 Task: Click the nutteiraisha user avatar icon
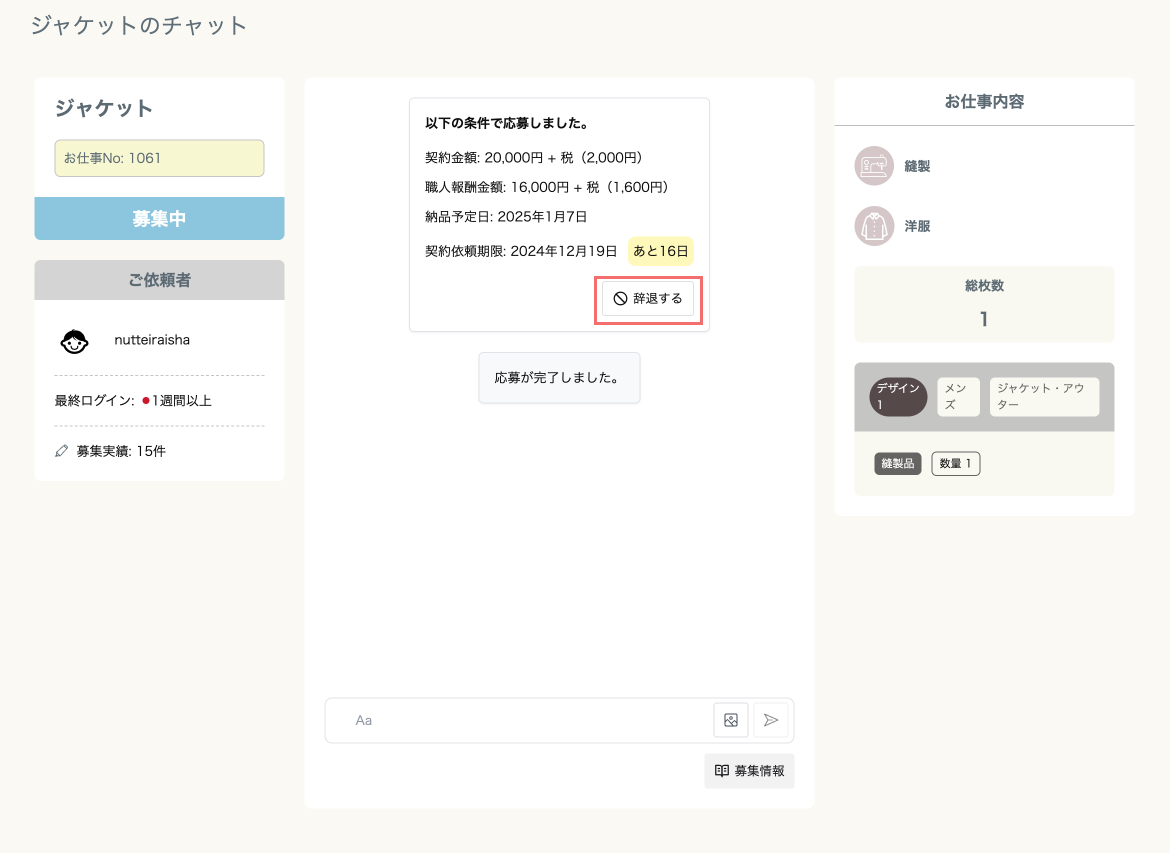[75, 341]
